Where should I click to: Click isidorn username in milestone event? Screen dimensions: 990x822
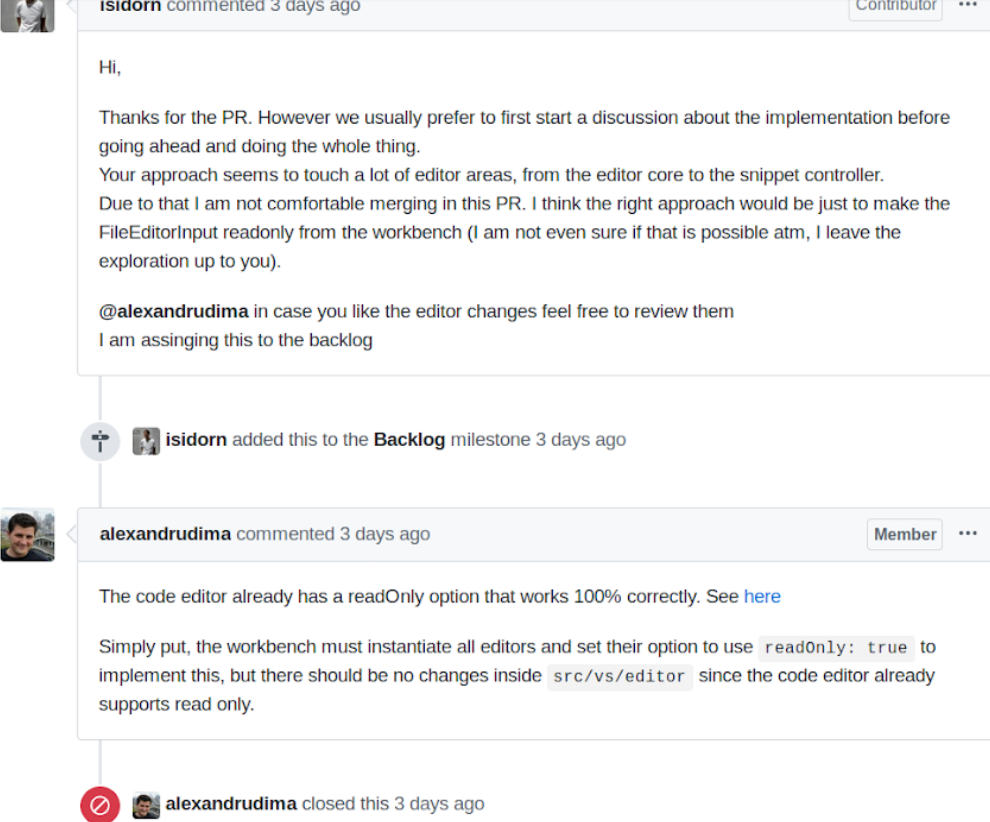(196, 439)
